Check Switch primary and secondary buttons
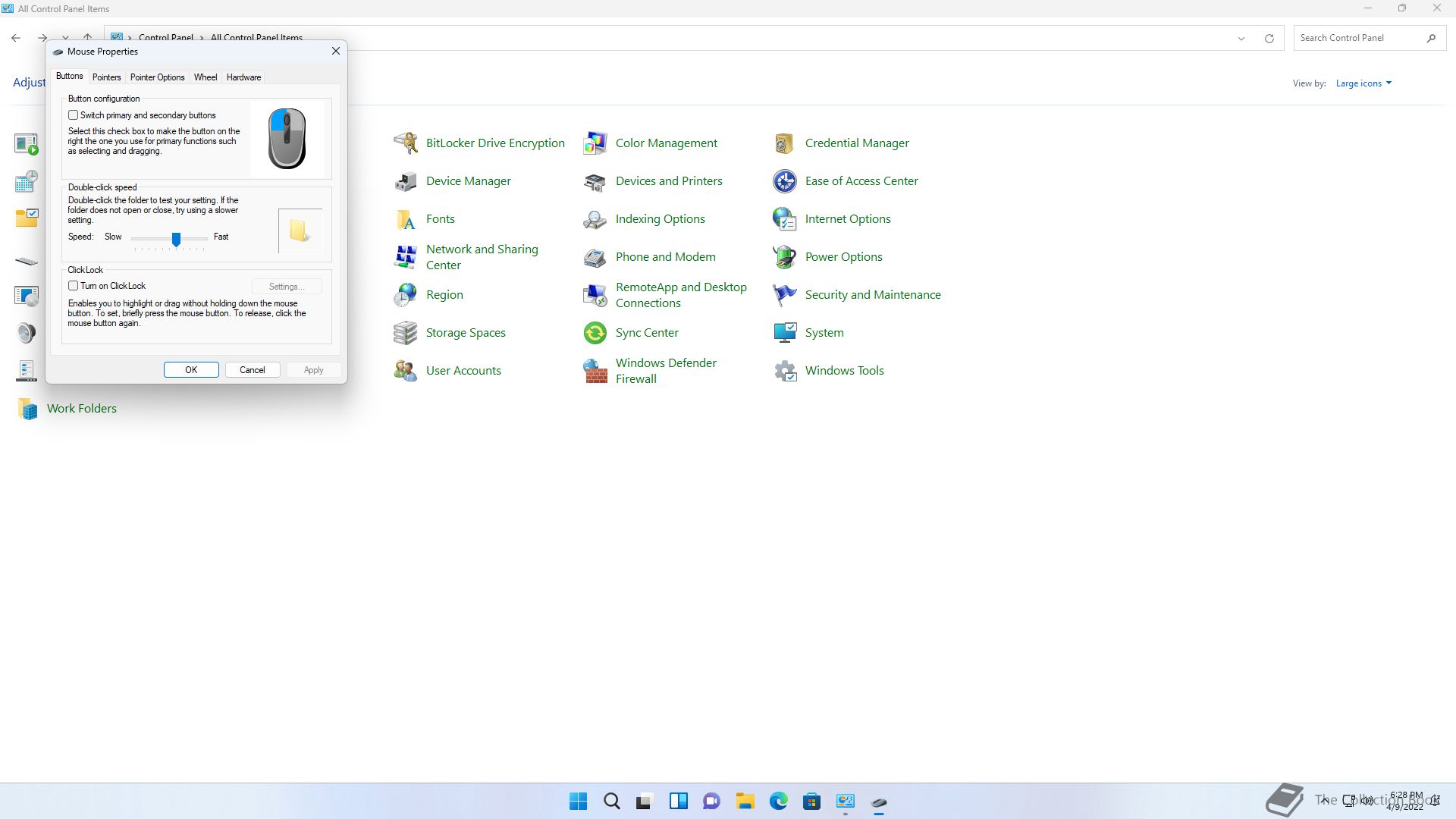This screenshot has width=1456, height=819. [x=74, y=115]
